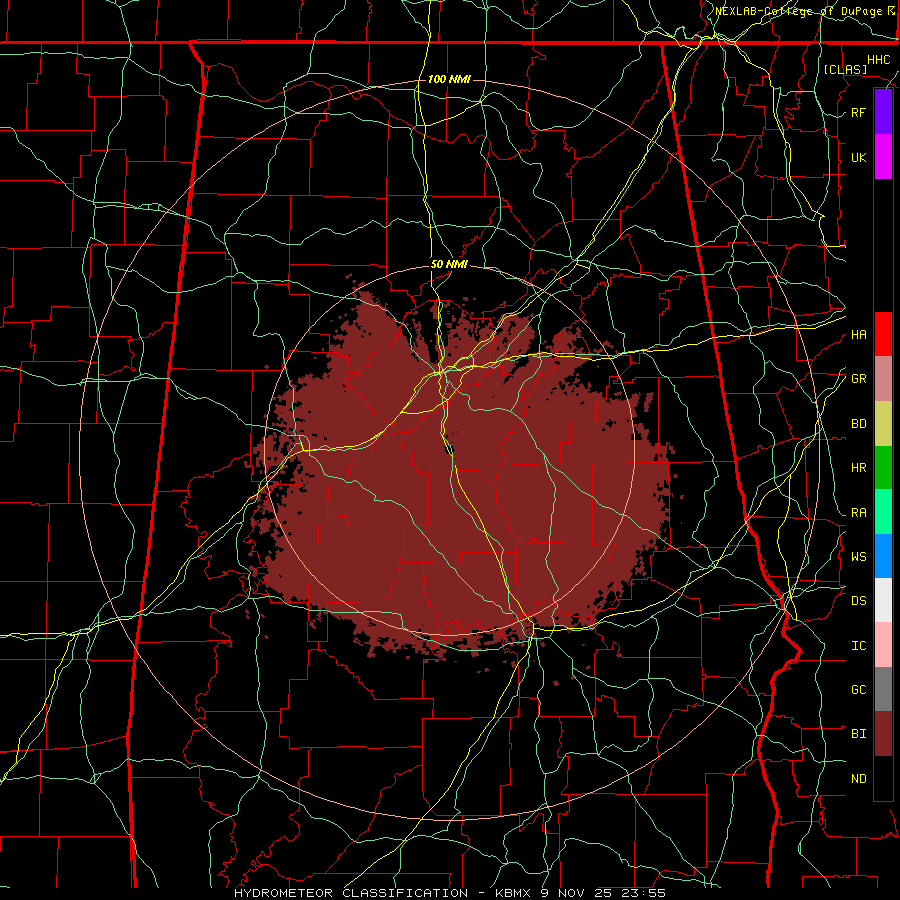Click the [CLAS] units label

pos(845,69)
